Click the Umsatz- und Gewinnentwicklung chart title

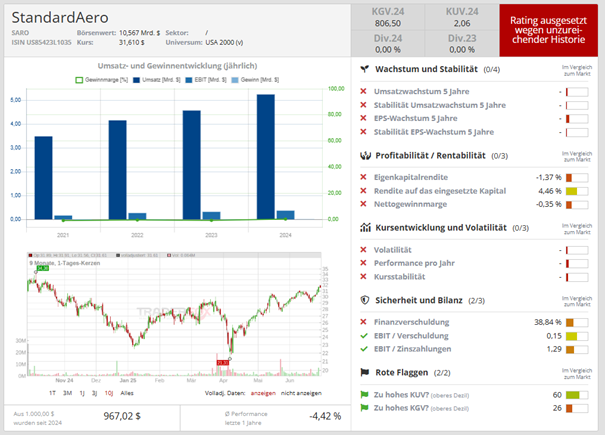tap(177, 66)
